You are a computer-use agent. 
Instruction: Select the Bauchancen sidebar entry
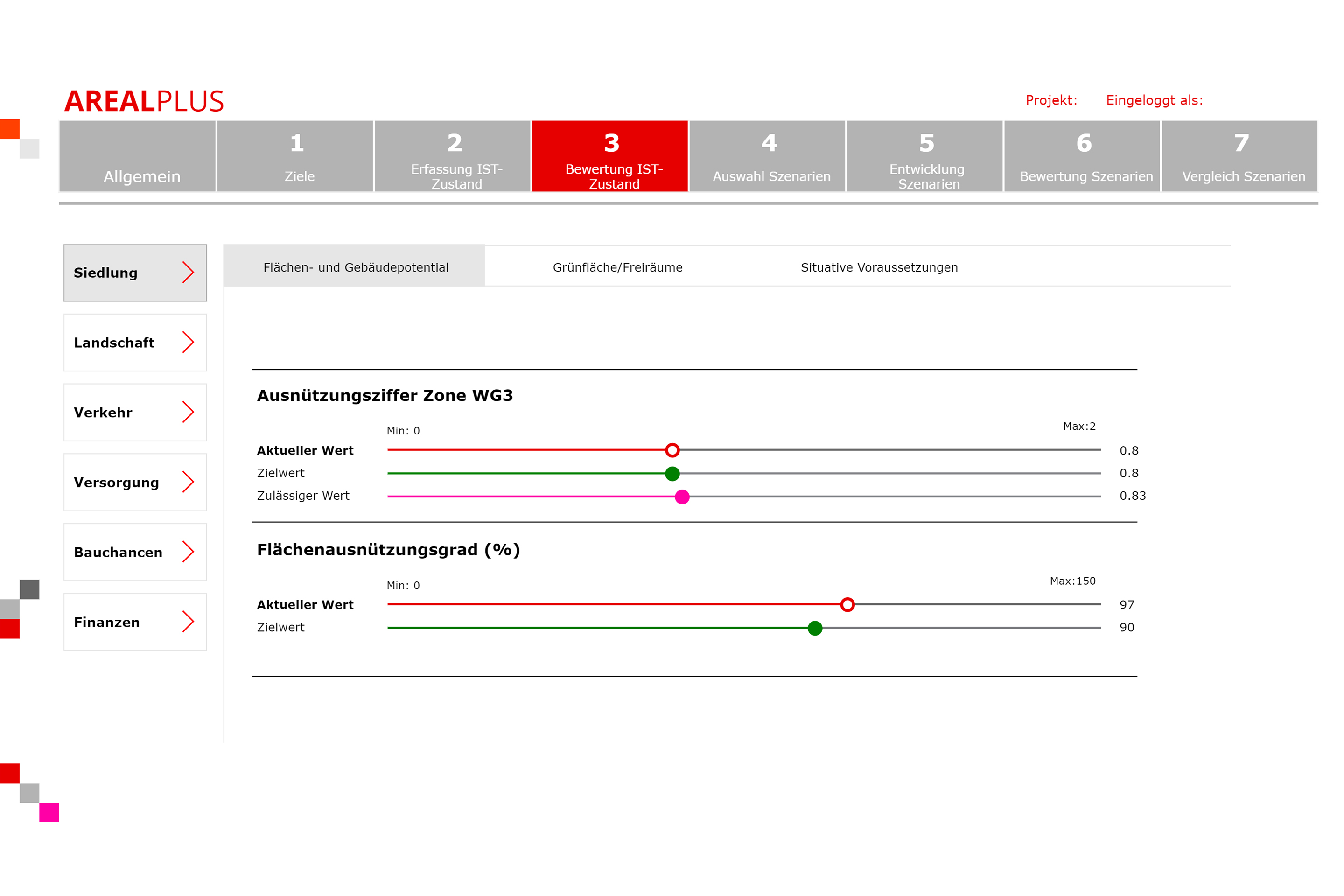pos(135,552)
